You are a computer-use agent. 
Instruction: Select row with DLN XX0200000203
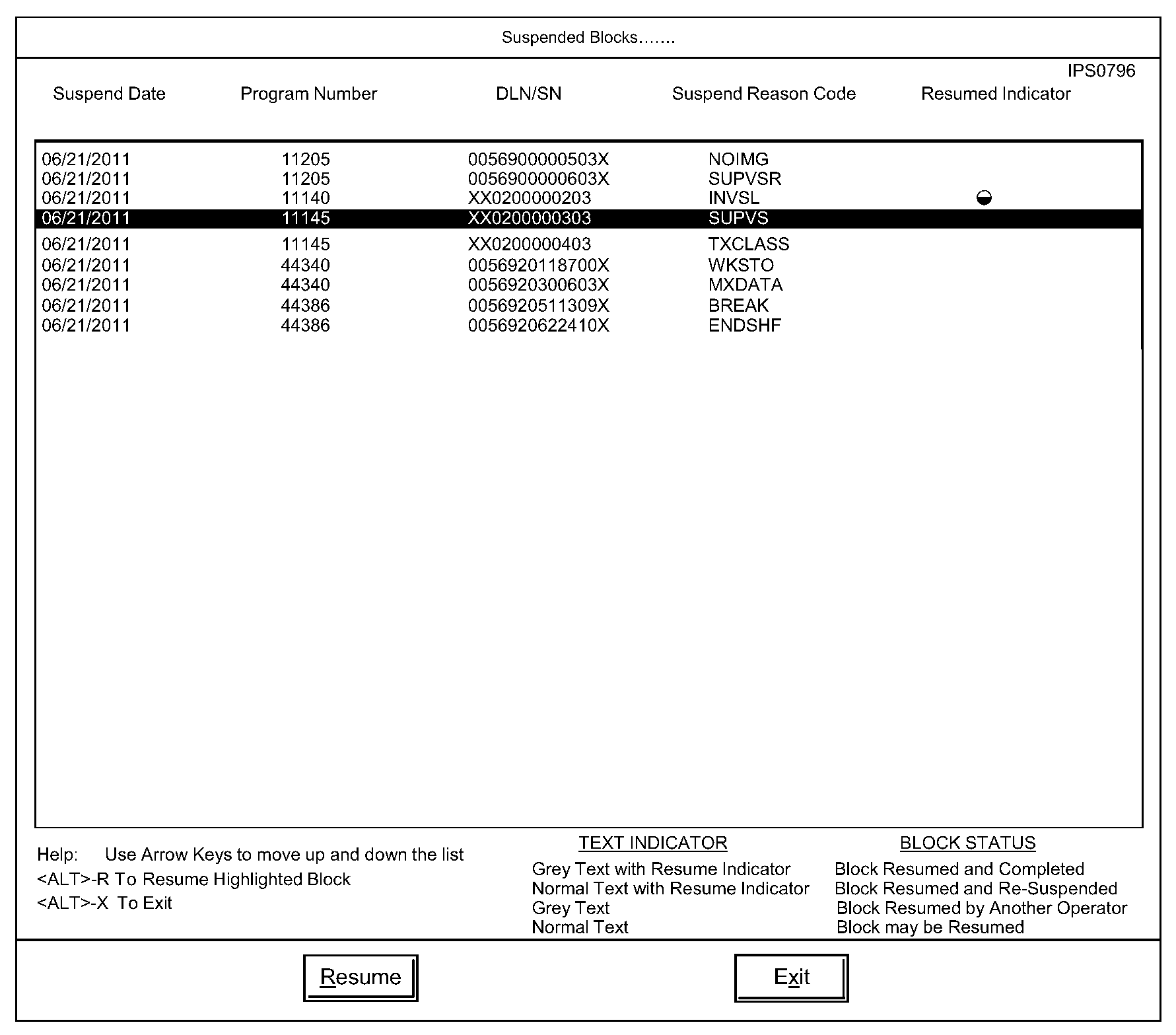[x=529, y=198]
